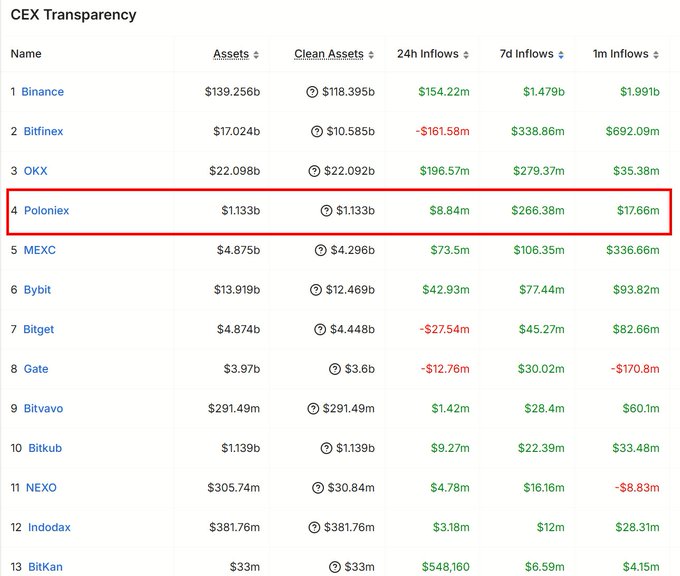This screenshot has height=576, width=680.
Task: Select Bybit clean assets $12.469b
Action: [350, 290]
